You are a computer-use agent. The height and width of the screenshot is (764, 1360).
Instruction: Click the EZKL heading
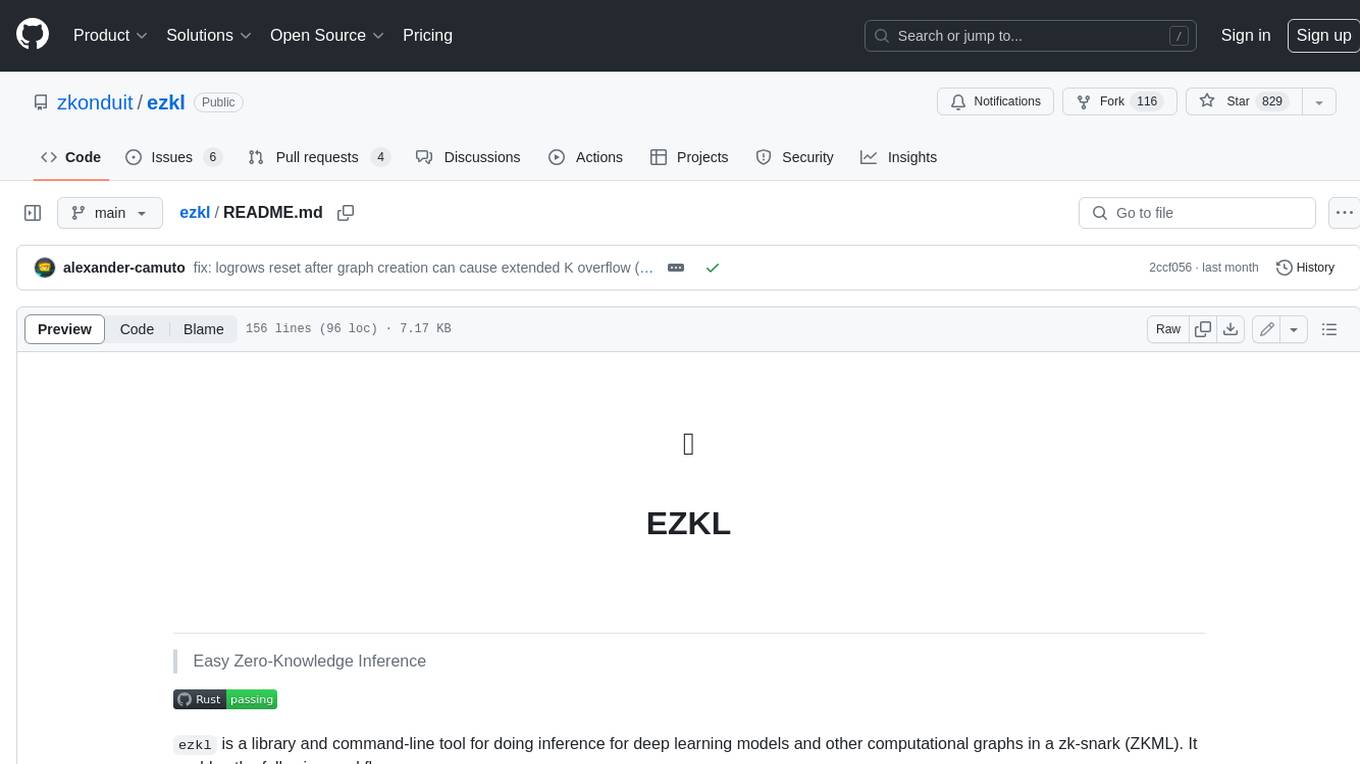689,523
